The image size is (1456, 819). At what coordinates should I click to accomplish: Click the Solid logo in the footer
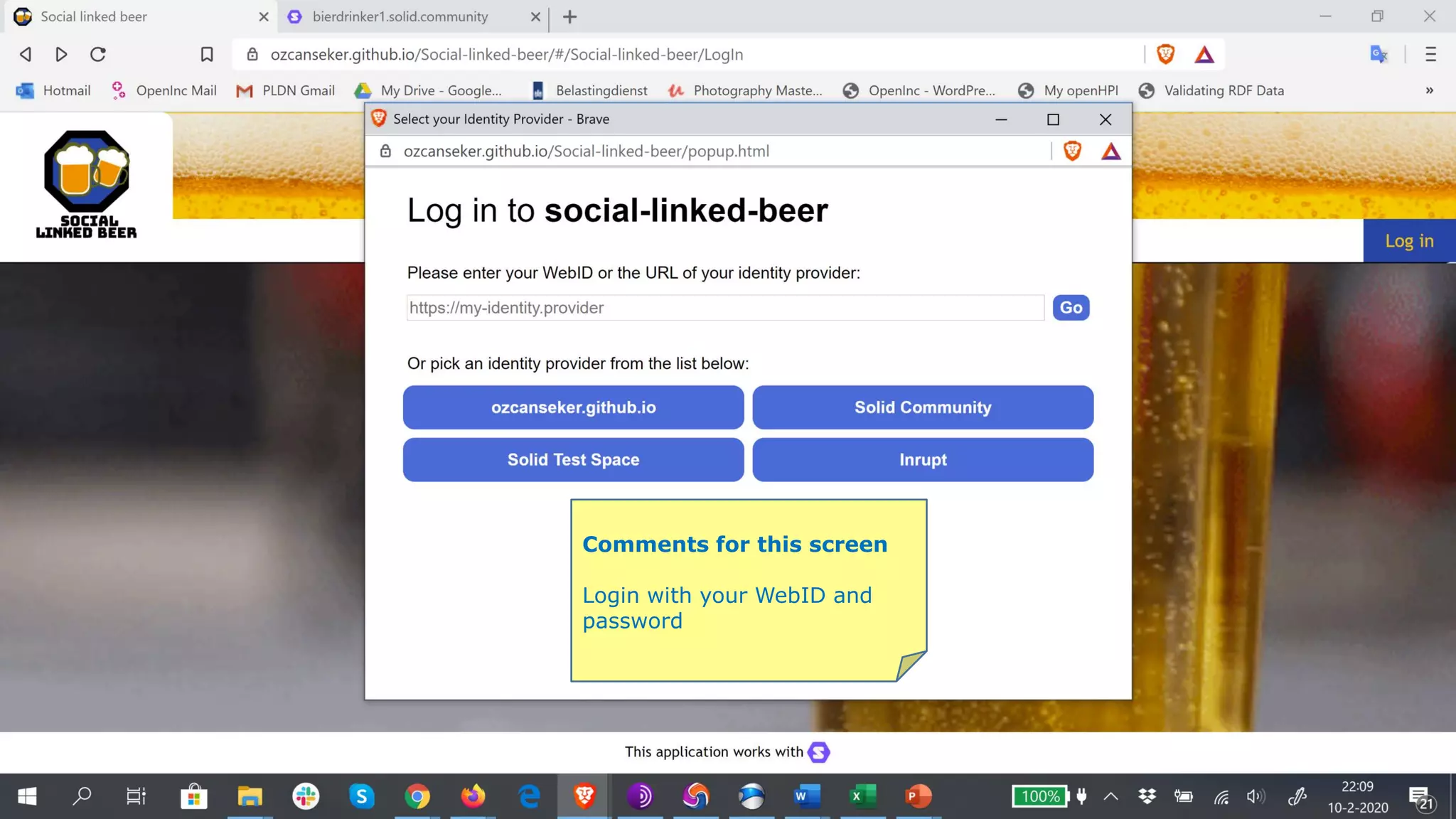(819, 752)
